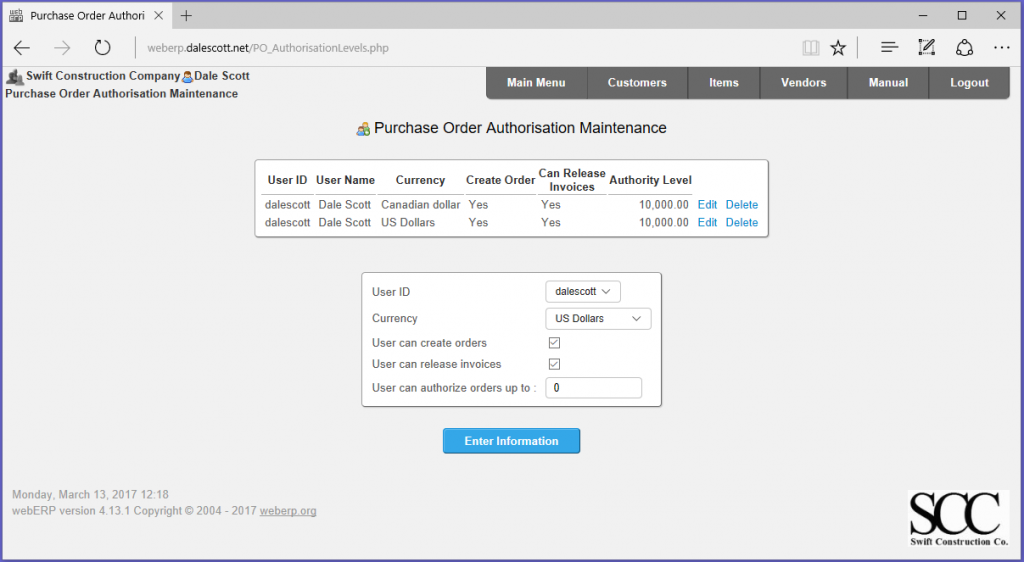
Task: Click the browser back arrow
Action: pos(22,48)
